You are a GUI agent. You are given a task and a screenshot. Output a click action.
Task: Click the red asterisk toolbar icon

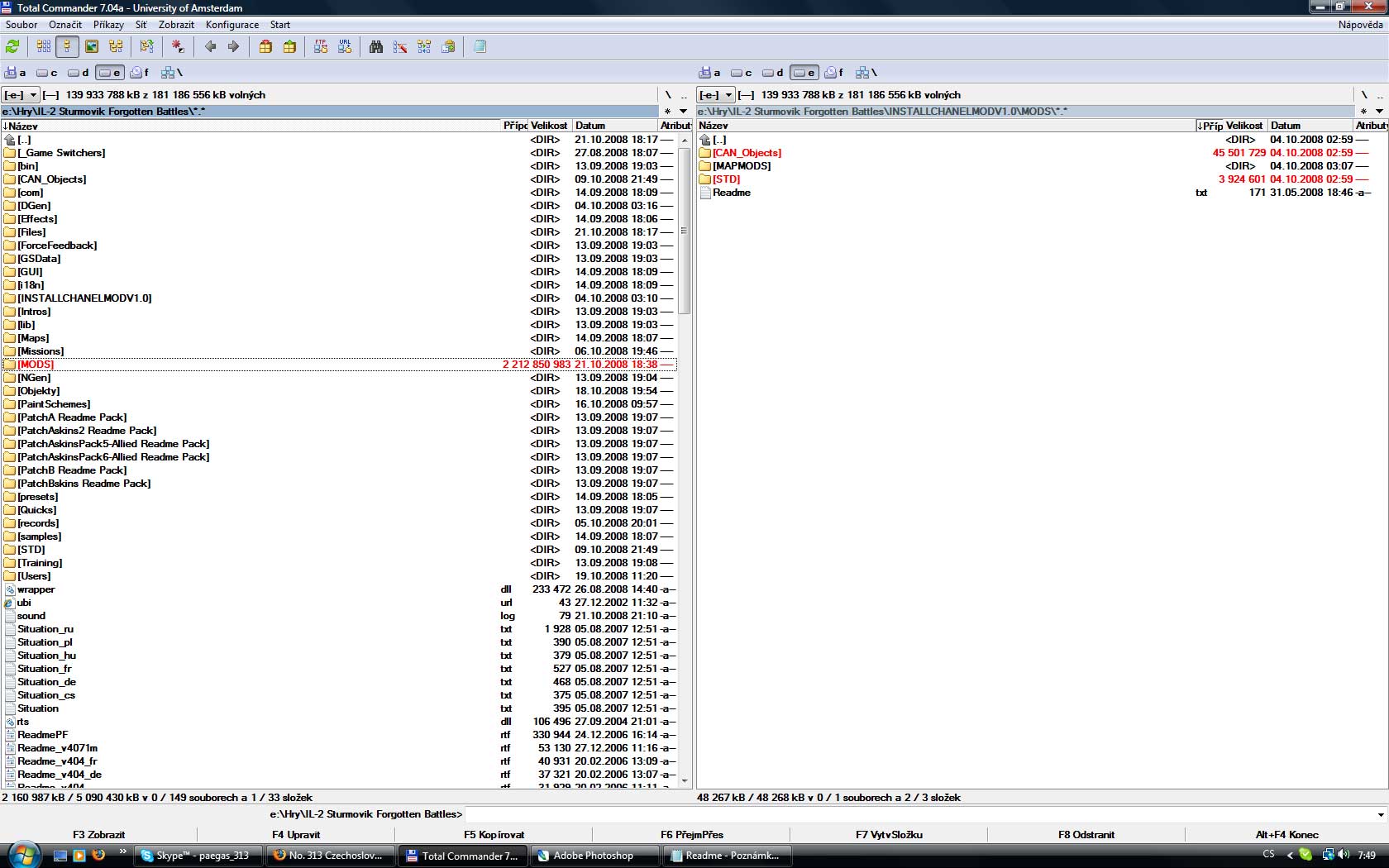[178, 47]
